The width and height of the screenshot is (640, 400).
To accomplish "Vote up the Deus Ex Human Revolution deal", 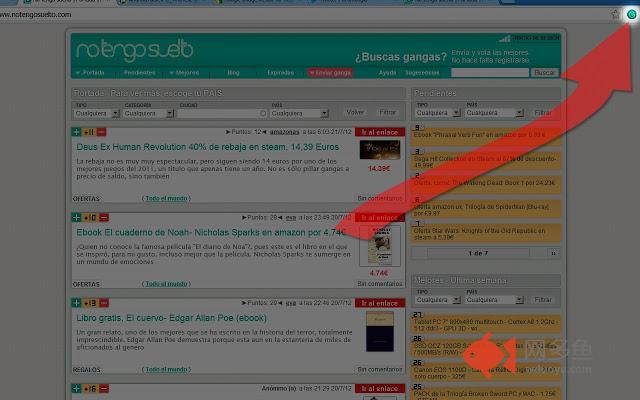I will 76,132.
